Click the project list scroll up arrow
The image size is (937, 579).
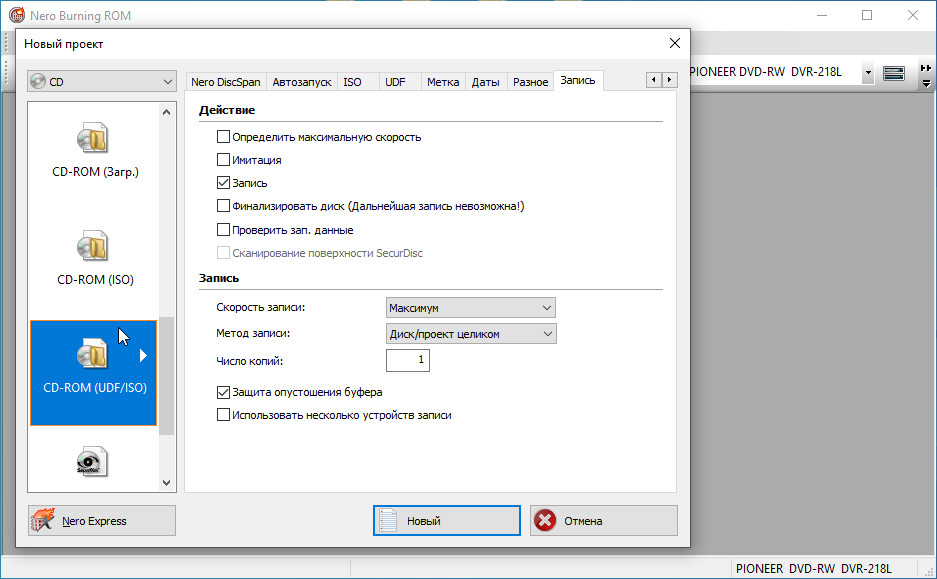pos(167,112)
